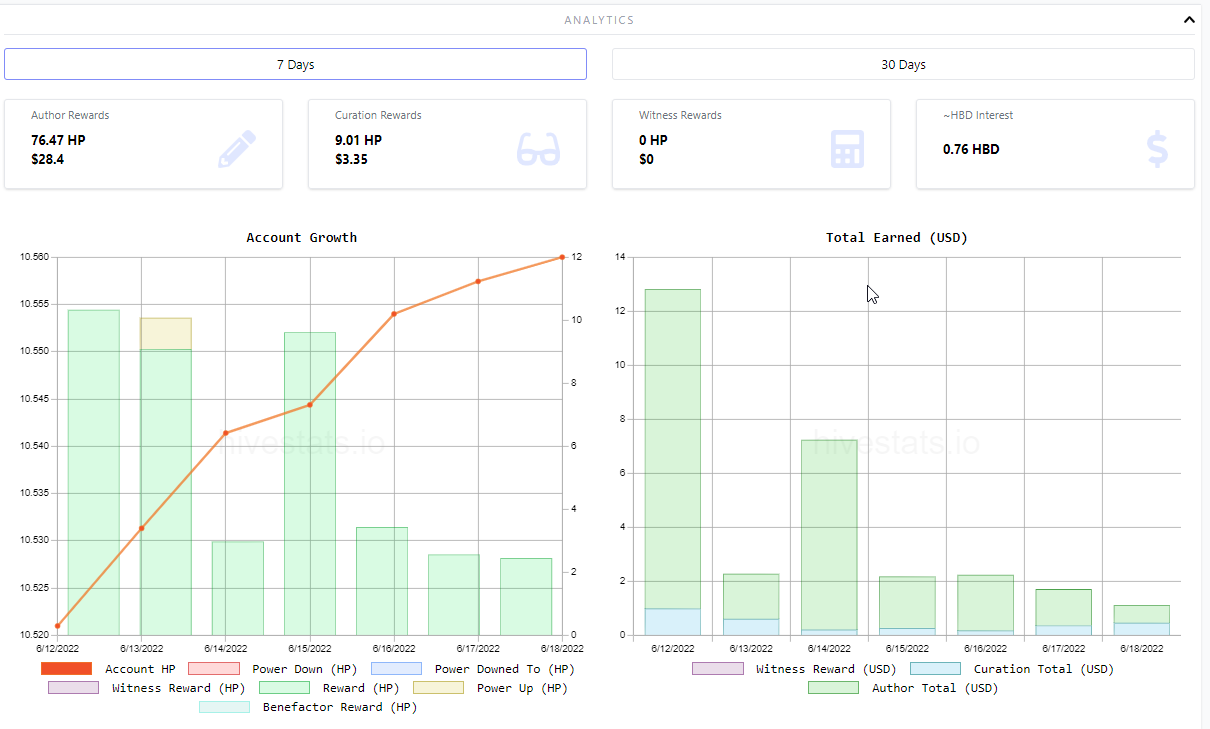Image resolution: width=1210 pixels, height=729 pixels.
Task: Switch to the 30 Days view
Action: tap(903, 64)
